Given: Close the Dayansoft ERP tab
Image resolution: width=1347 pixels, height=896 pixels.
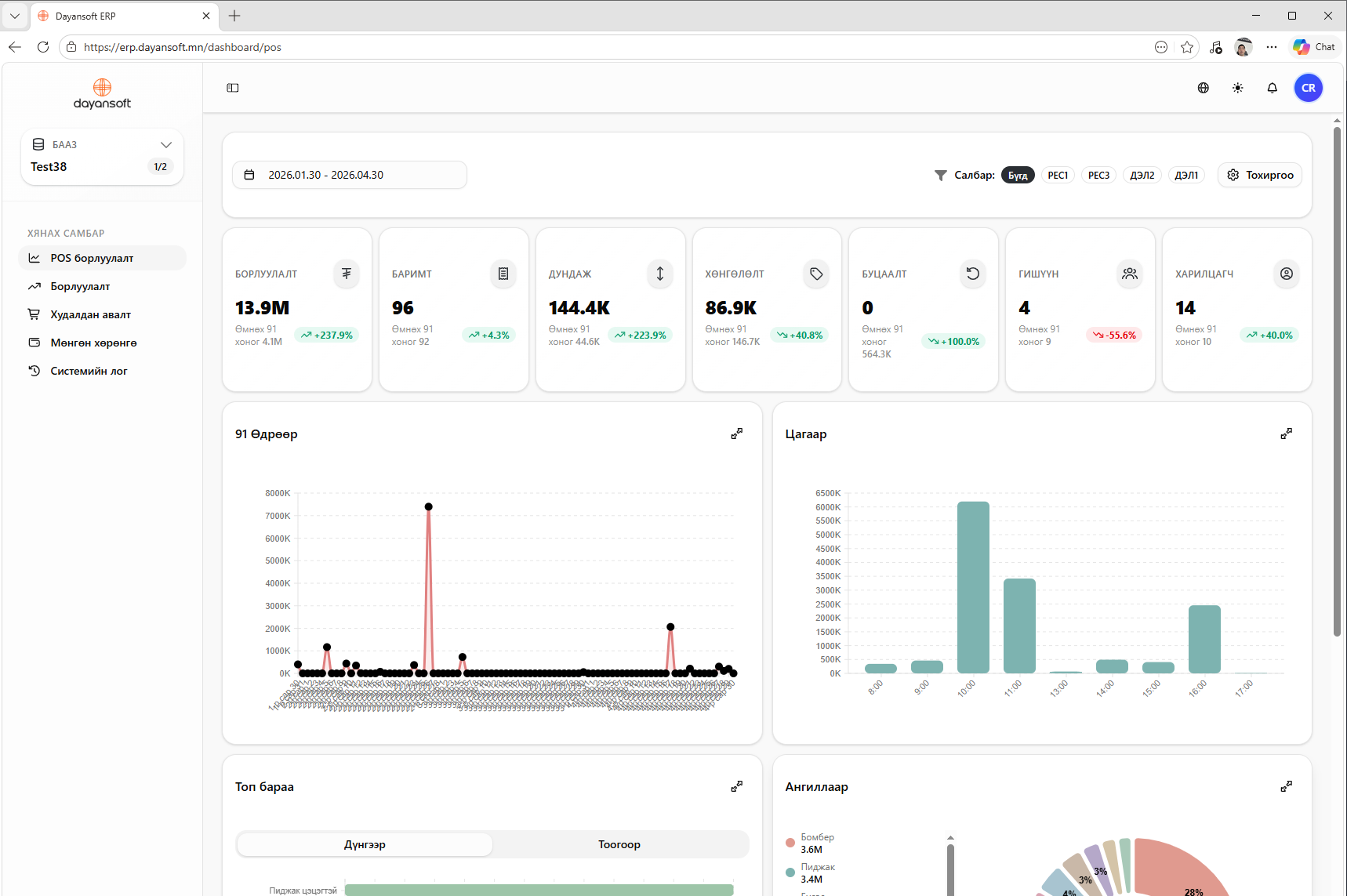Looking at the screenshot, I should click(206, 16).
